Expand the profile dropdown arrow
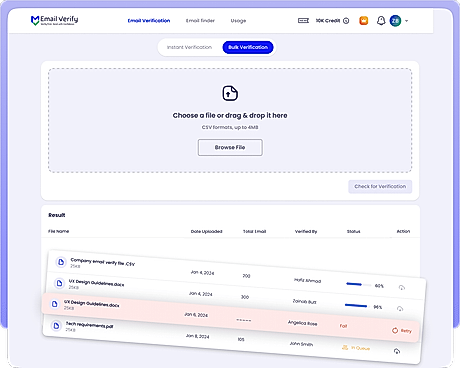Screen dimensions: 460x368 [x=406, y=21]
